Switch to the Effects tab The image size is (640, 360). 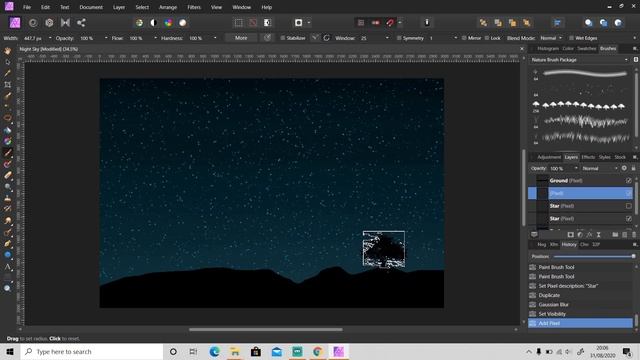tap(588, 157)
